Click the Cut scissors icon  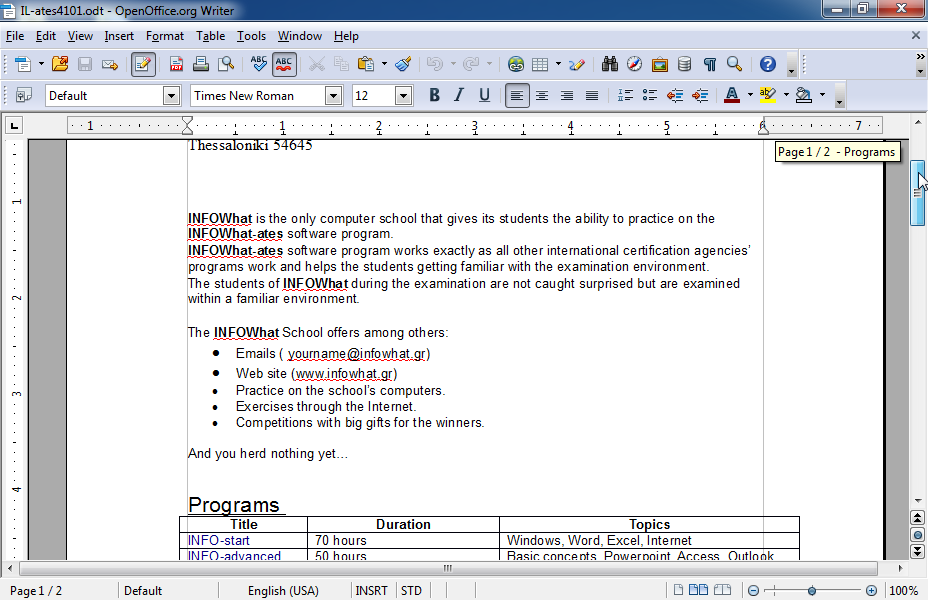pyautogui.click(x=317, y=64)
